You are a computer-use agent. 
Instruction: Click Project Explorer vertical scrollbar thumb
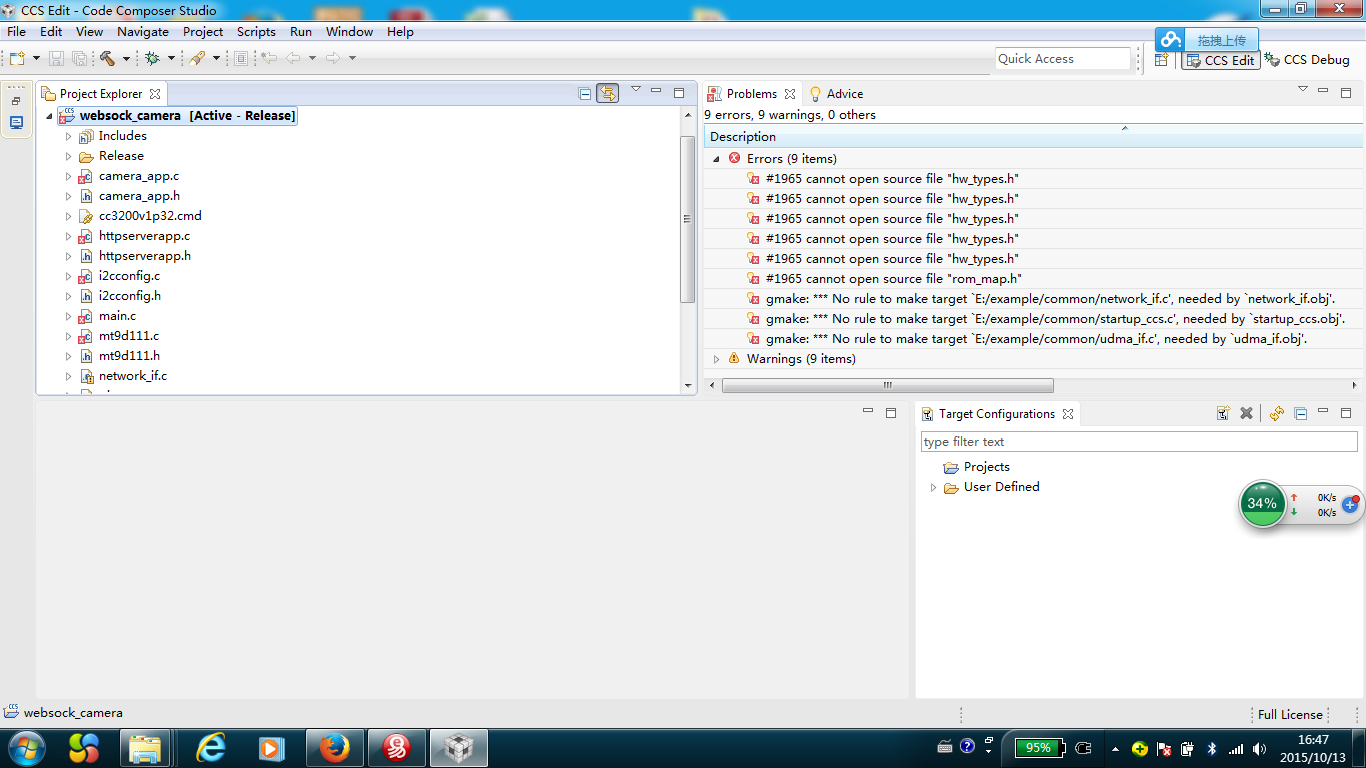(687, 218)
